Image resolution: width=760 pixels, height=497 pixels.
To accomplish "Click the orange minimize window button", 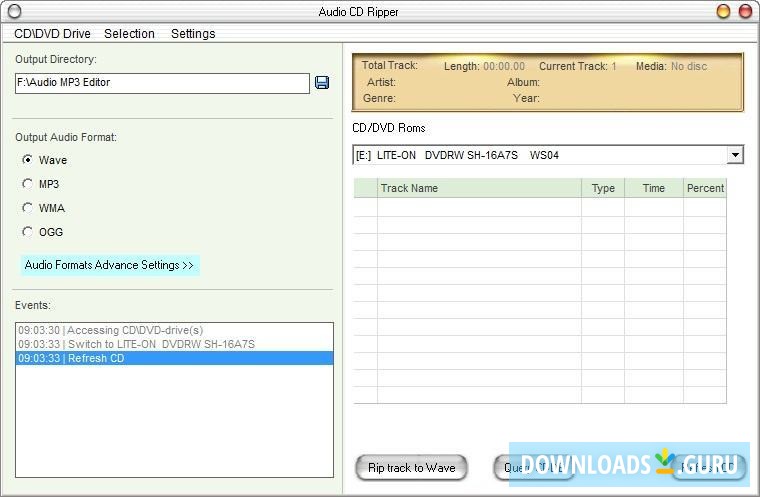I will point(723,12).
